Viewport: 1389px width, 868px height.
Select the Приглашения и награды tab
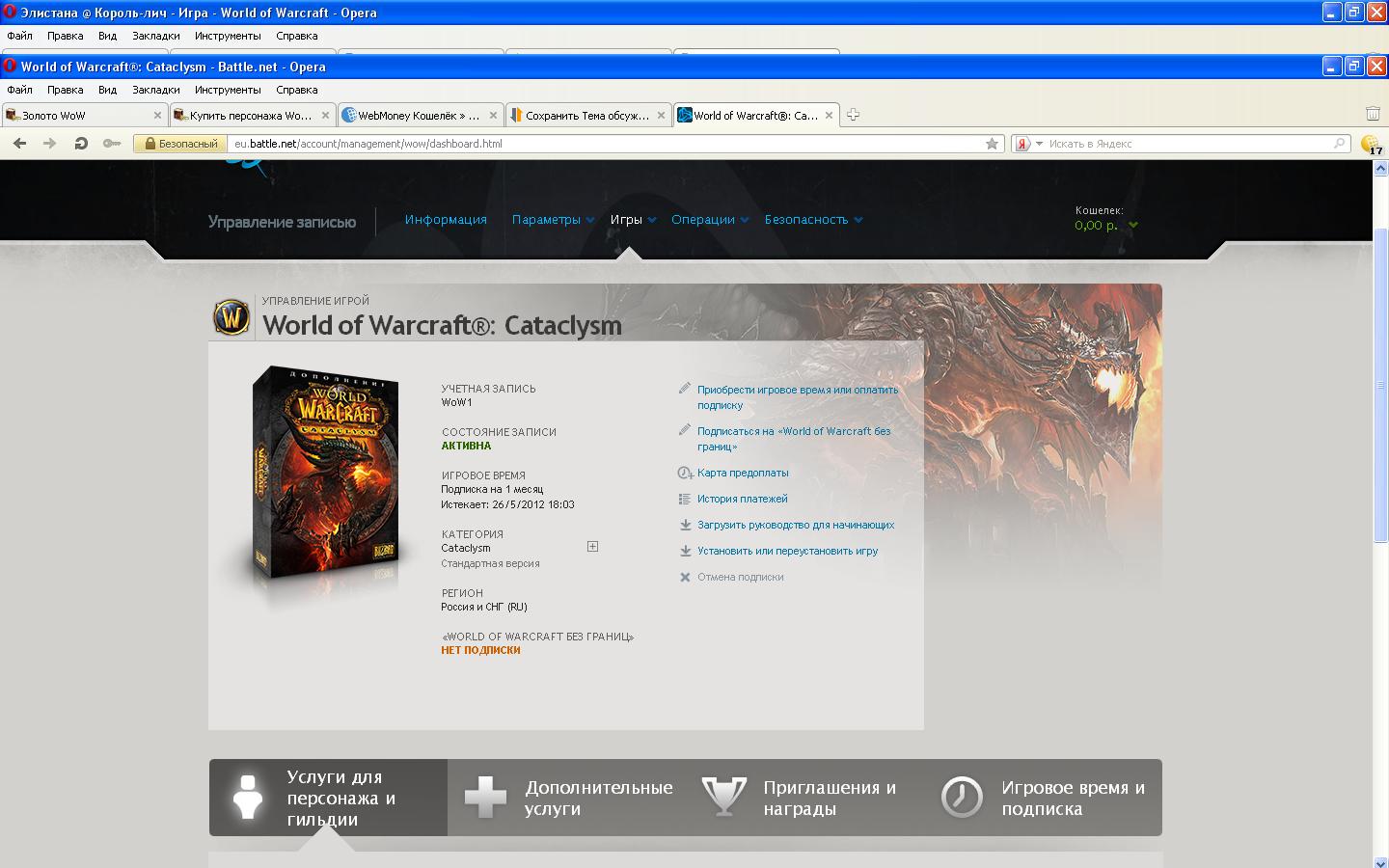[805, 798]
